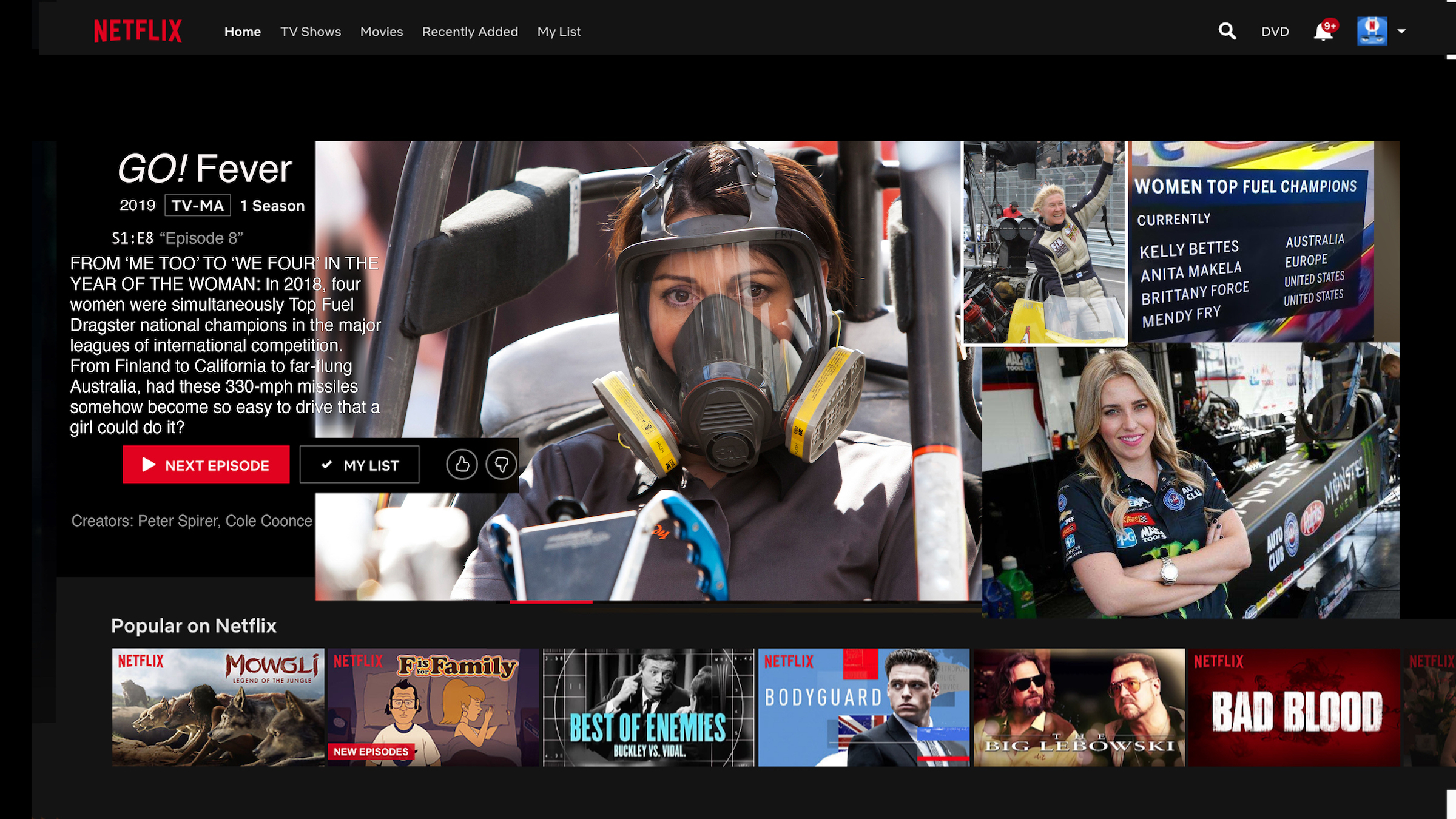1456x819 pixels.
Task: Click the profile avatar icon
Action: pos(1372,31)
